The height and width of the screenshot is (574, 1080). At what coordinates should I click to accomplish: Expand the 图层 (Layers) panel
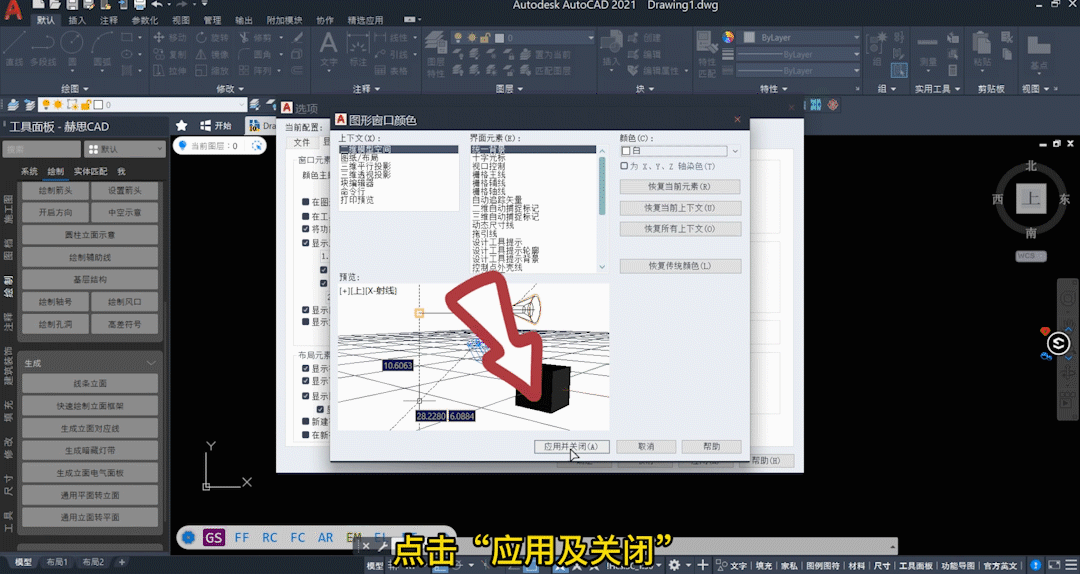[508, 88]
